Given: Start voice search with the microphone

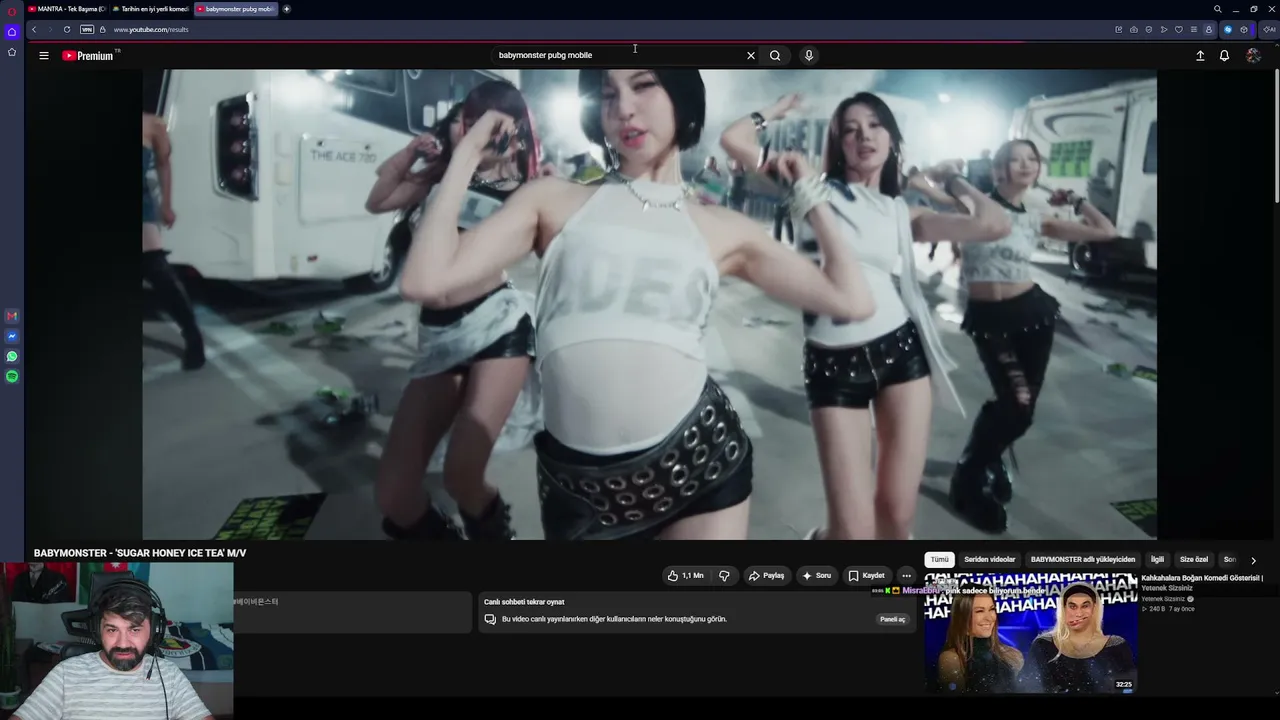Looking at the screenshot, I should point(809,56).
